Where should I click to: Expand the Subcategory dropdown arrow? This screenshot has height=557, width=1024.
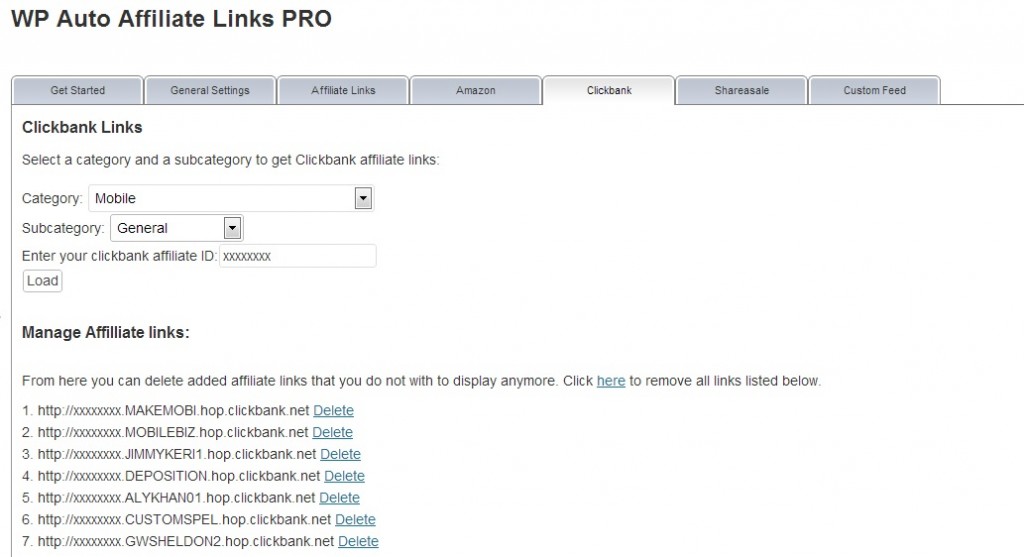(x=232, y=228)
